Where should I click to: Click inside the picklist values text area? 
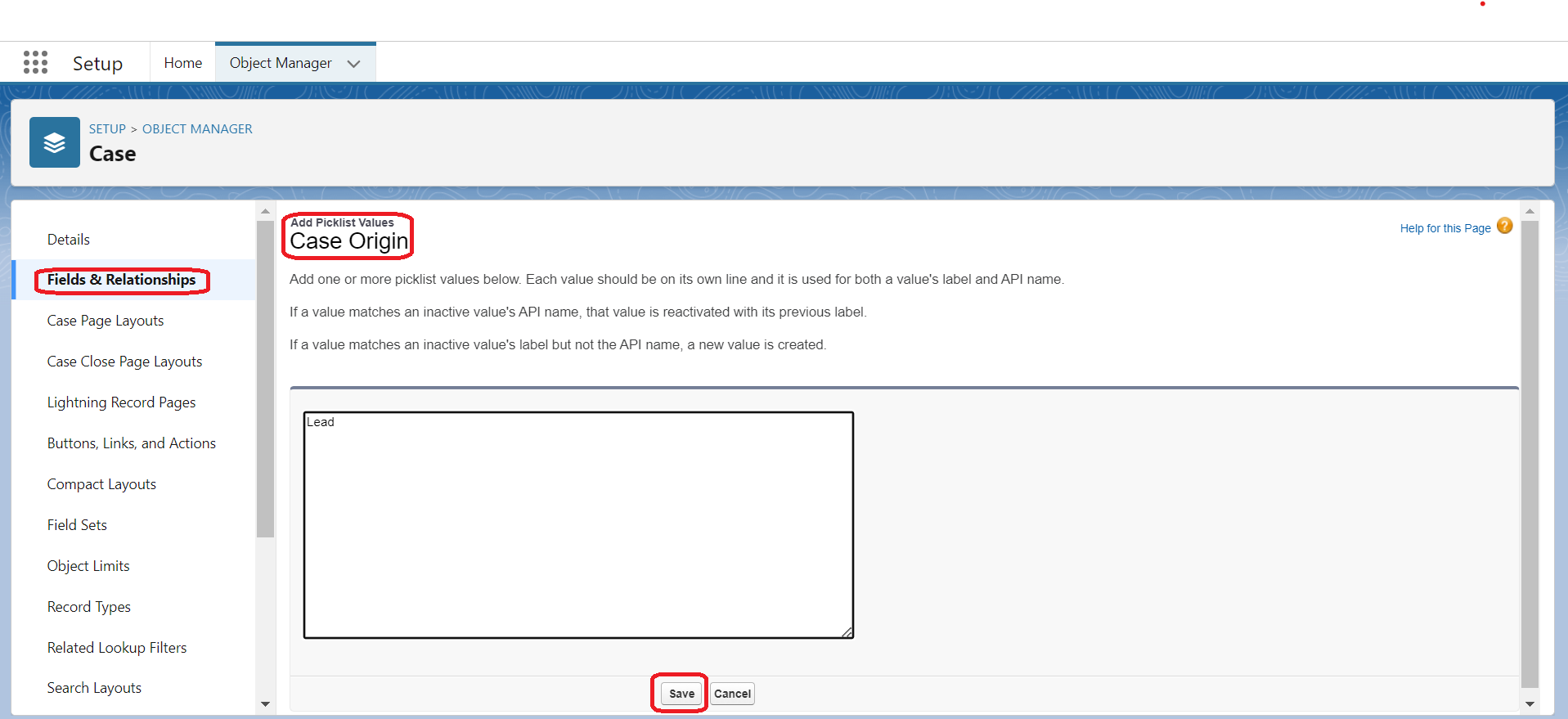tap(578, 524)
